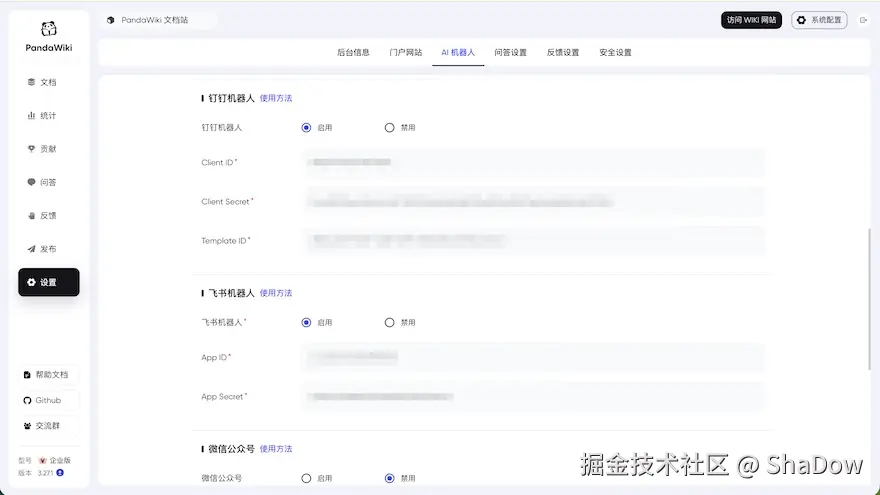Disable 钉钉机器人 with 禁用 radio

coord(389,128)
